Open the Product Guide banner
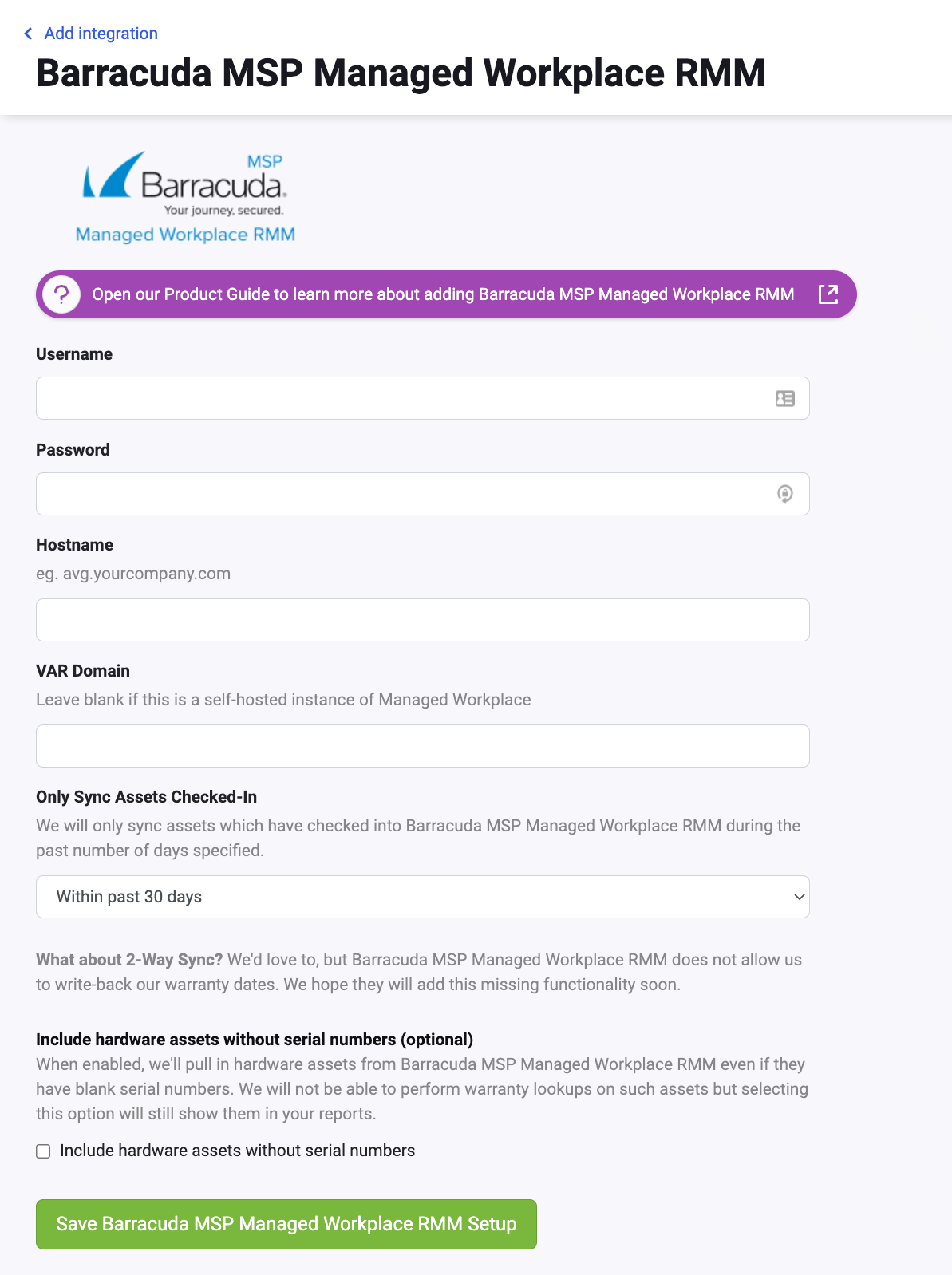 pyautogui.click(x=444, y=294)
